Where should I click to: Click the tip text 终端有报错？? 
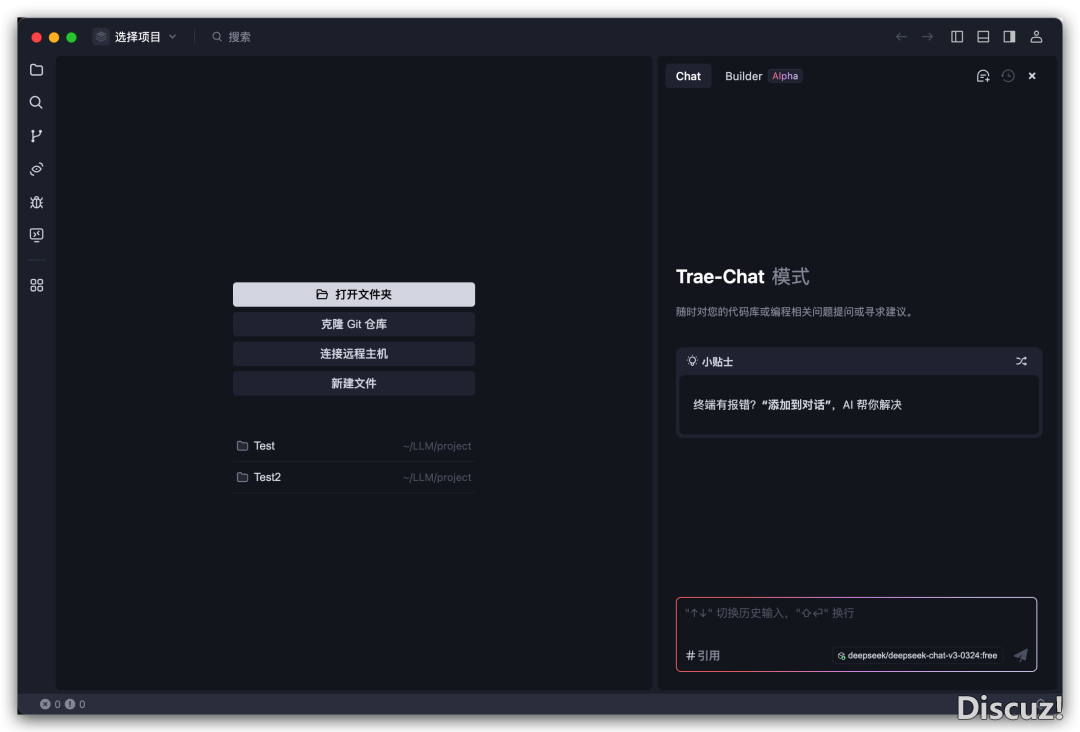[797, 404]
